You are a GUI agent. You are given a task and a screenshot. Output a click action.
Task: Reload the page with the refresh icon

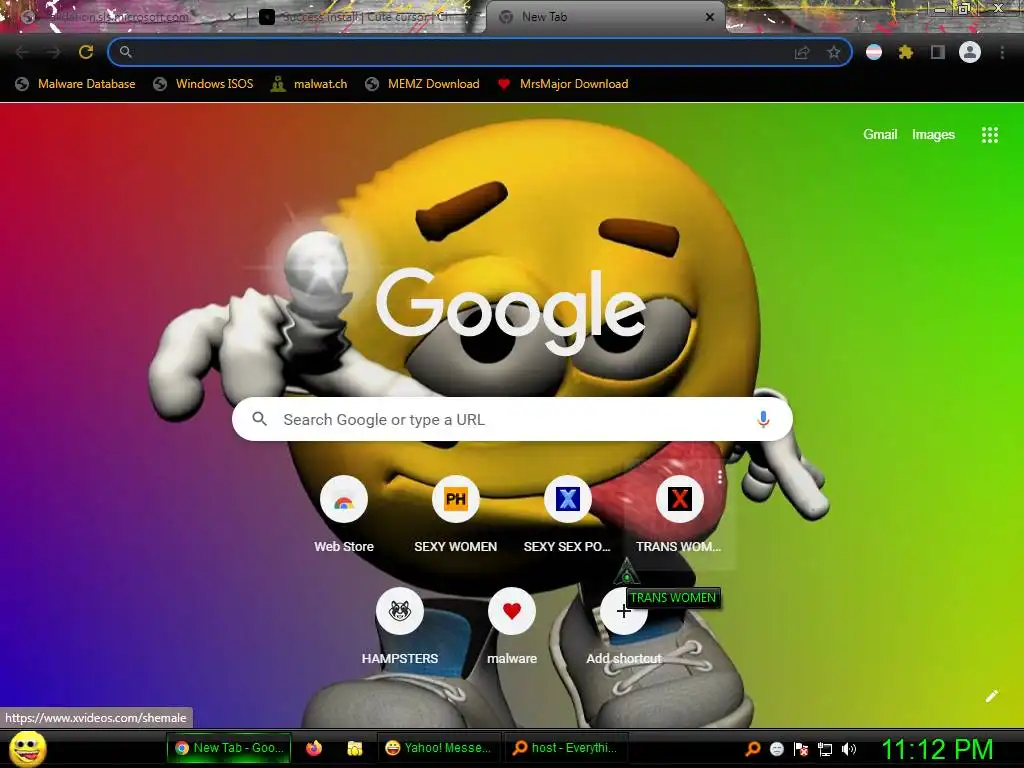(x=86, y=52)
